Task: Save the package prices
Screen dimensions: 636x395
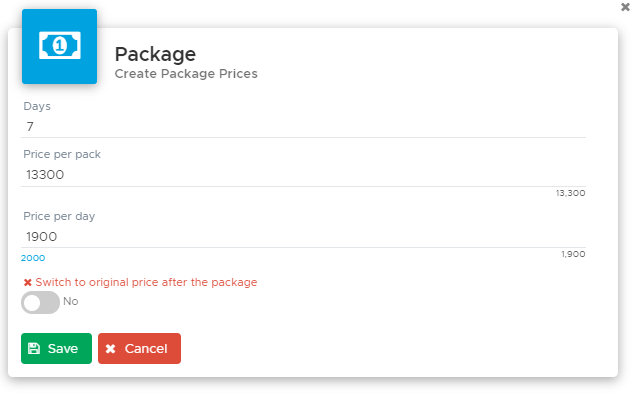Action: [56, 348]
